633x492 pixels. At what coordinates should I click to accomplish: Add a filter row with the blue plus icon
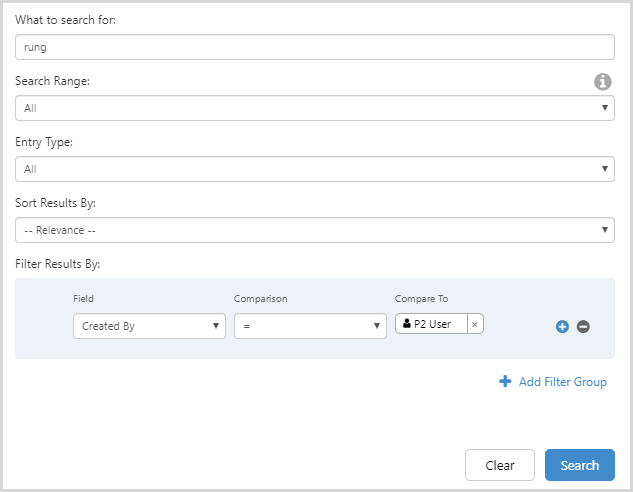(x=562, y=326)
